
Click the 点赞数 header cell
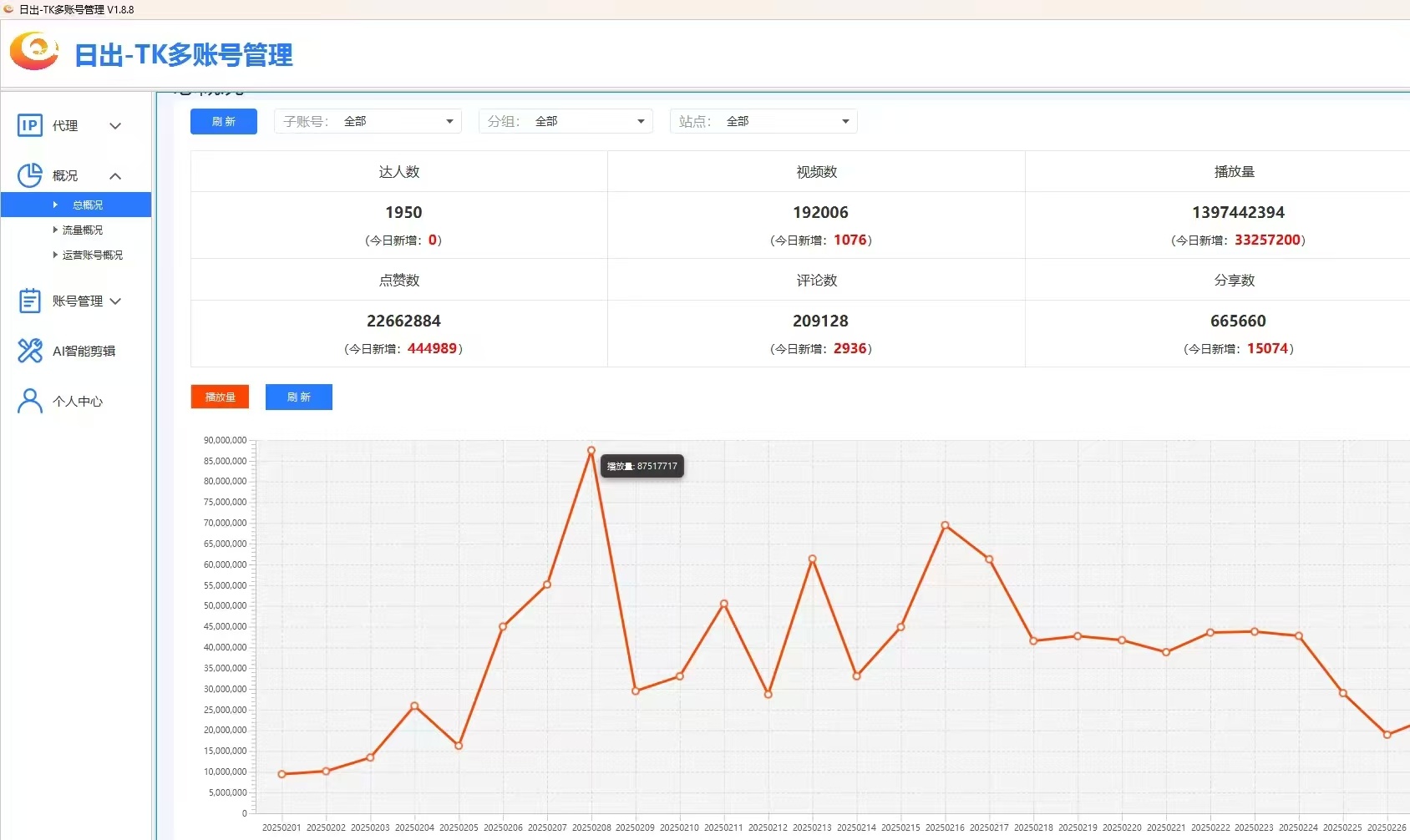point(399,280)
